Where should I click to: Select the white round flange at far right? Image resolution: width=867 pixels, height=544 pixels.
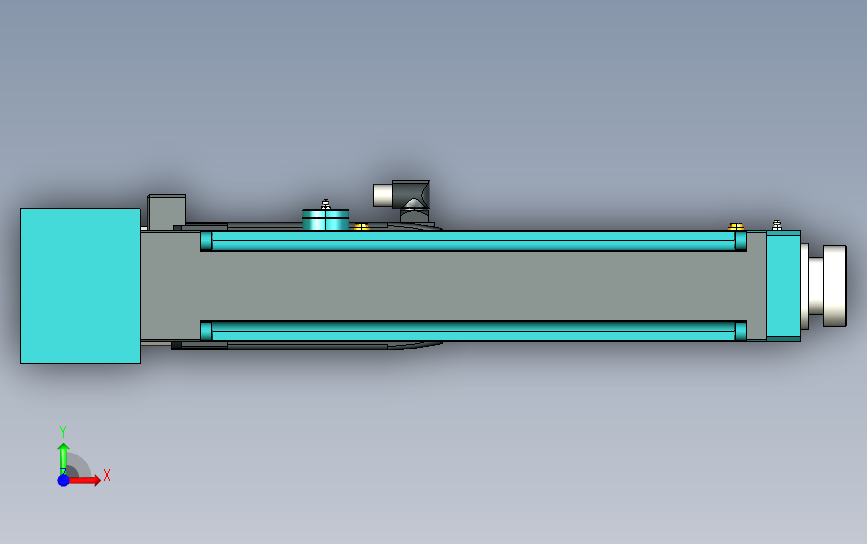tap(834, 286)
